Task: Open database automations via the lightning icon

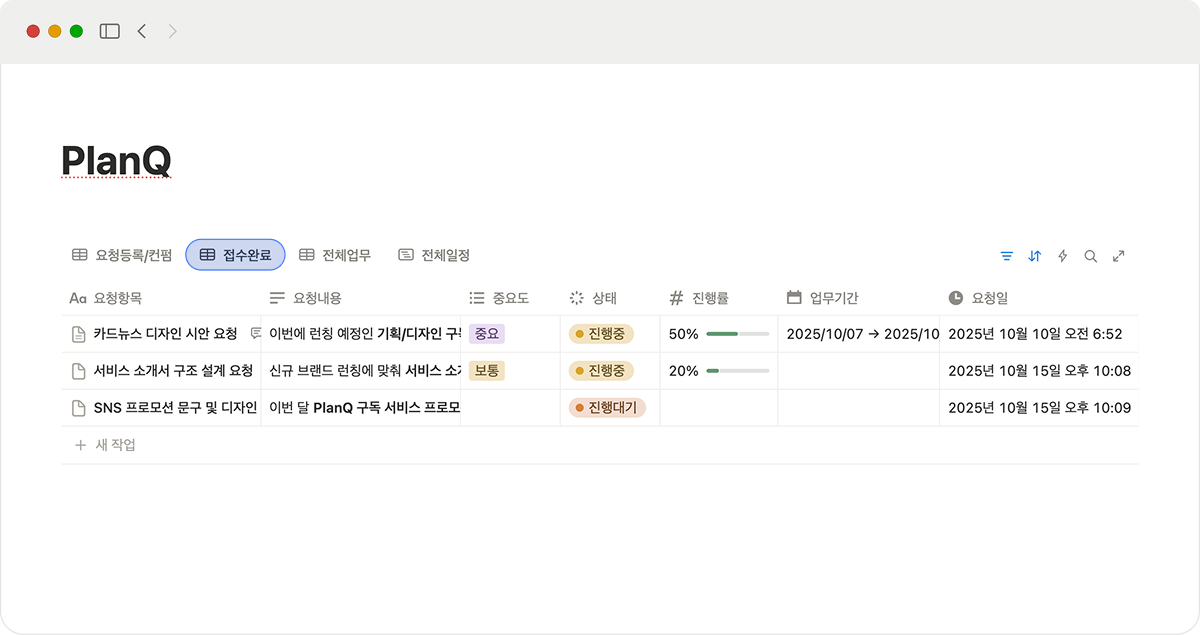Action: (x=1062, y=256)
